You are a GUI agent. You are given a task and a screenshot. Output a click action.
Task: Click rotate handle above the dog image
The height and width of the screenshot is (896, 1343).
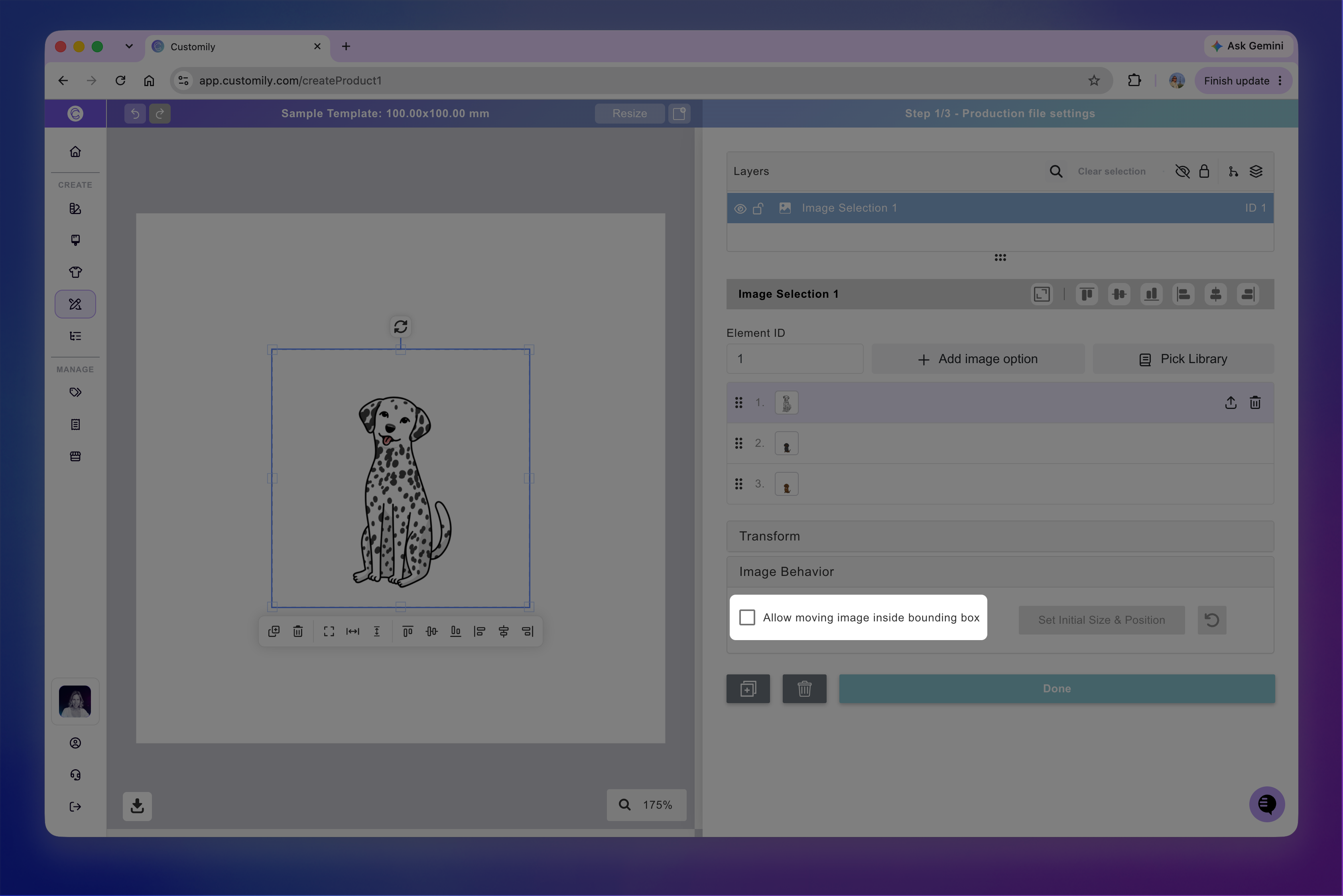(x=400, y=326)
